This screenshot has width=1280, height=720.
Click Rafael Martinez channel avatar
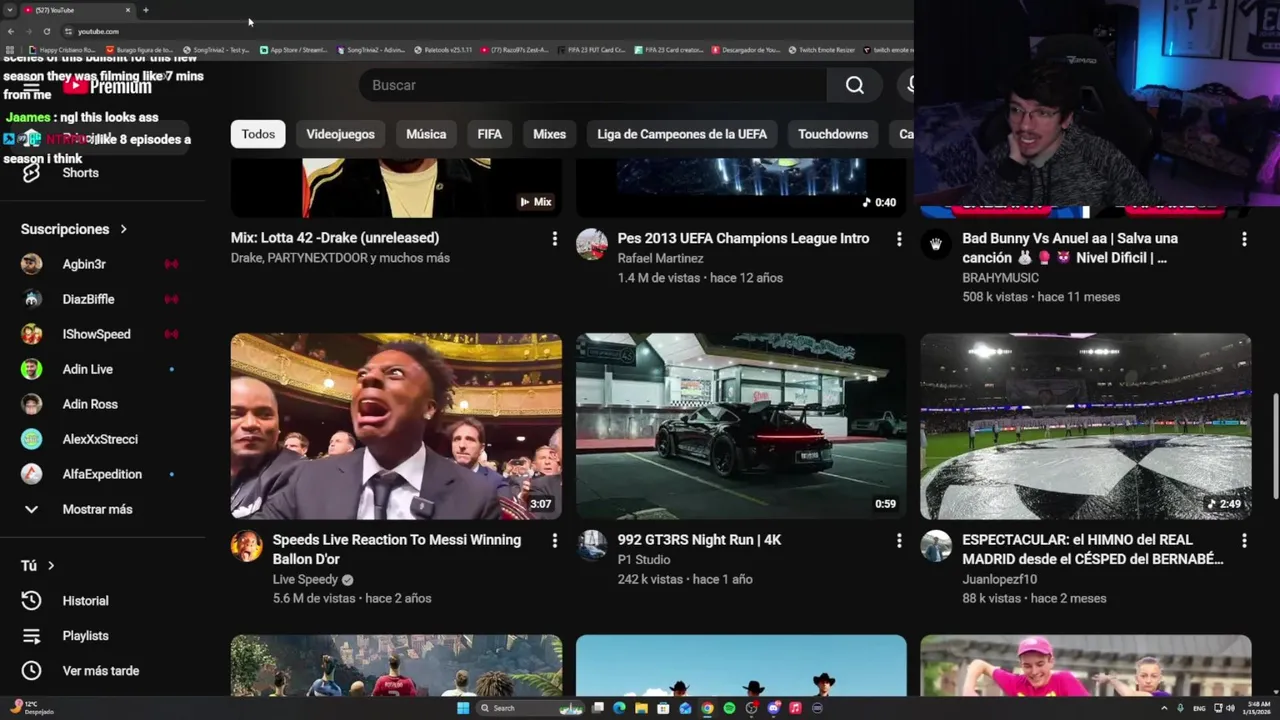pyautogui.click(x=592, y=244)
